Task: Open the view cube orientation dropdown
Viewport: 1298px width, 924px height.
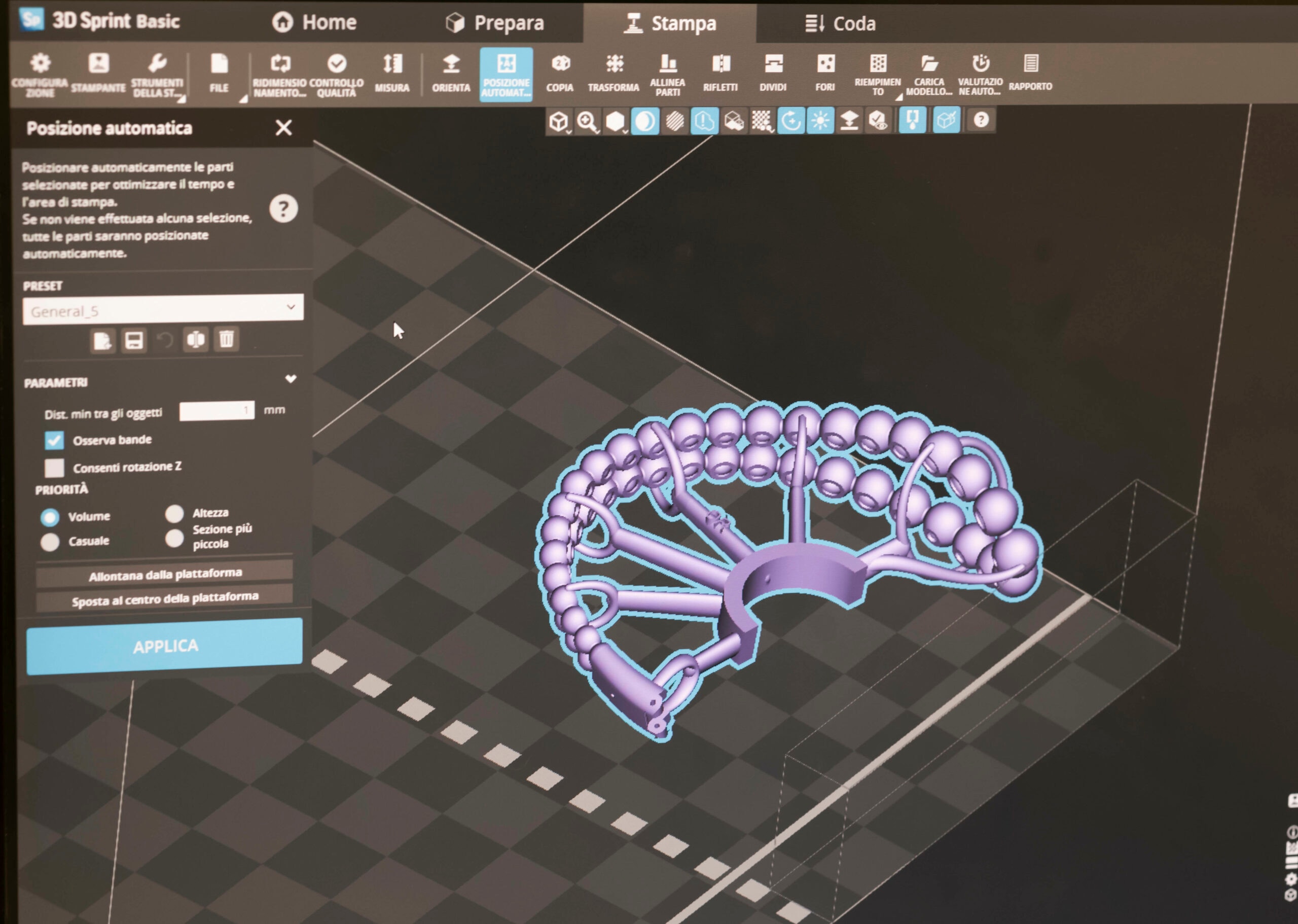Action: [559, 122]
